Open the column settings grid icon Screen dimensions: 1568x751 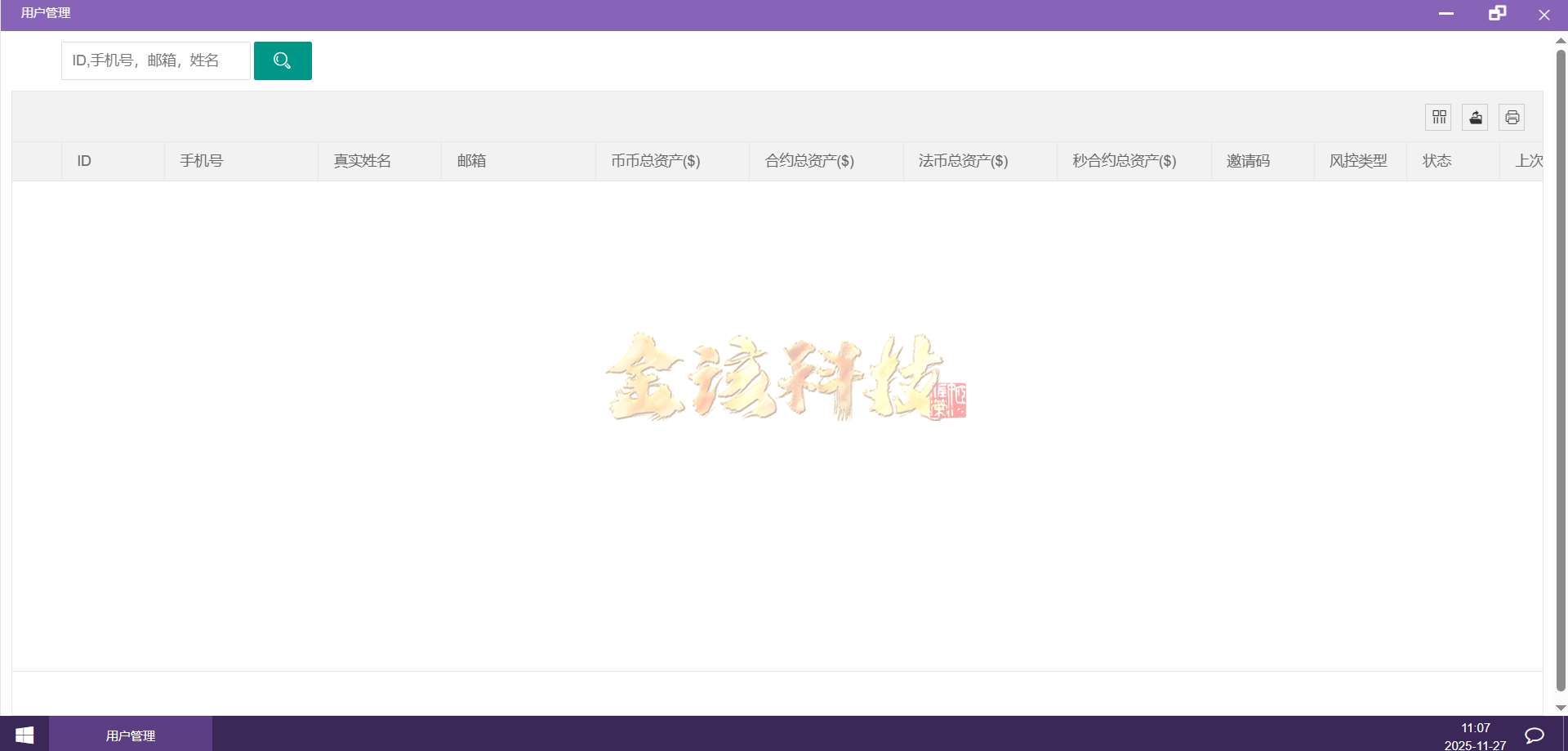(x=1438, y=117)
